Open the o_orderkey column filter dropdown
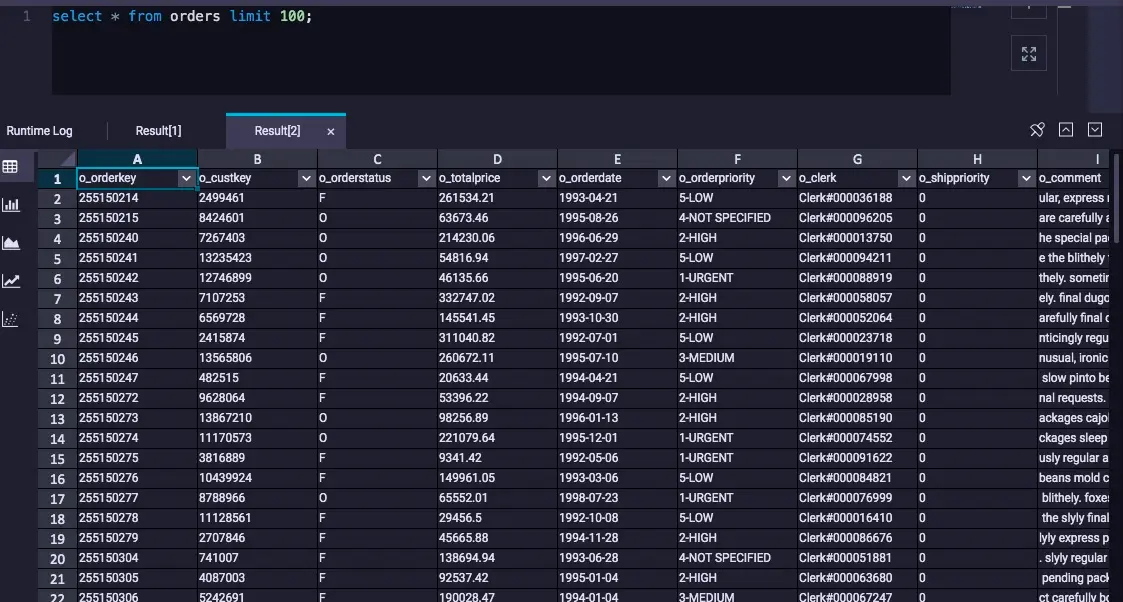This screenshot has width=1123, height=602. pyautogui.click(x=186, y=178)
